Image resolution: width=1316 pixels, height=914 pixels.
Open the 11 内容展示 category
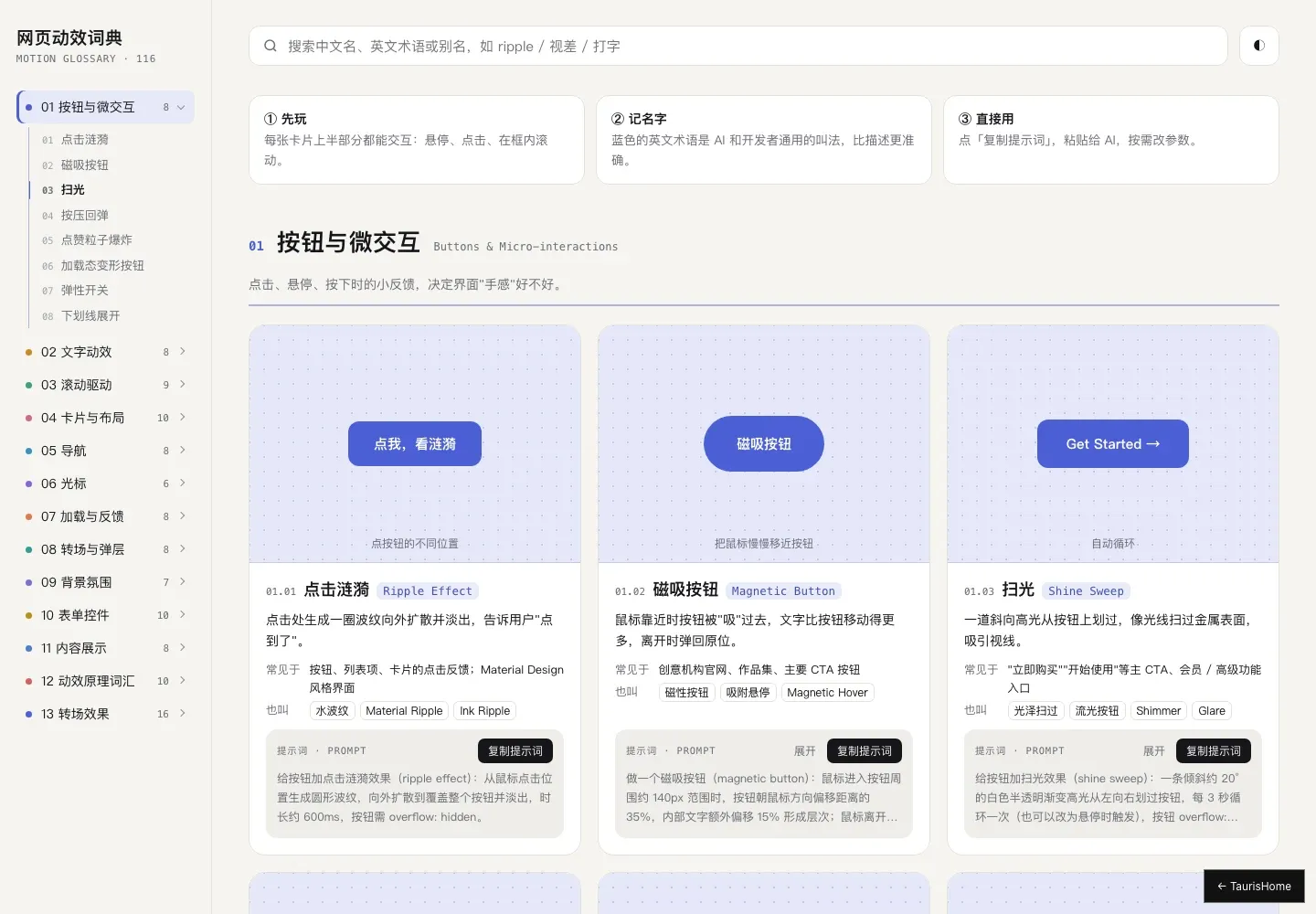106,648
